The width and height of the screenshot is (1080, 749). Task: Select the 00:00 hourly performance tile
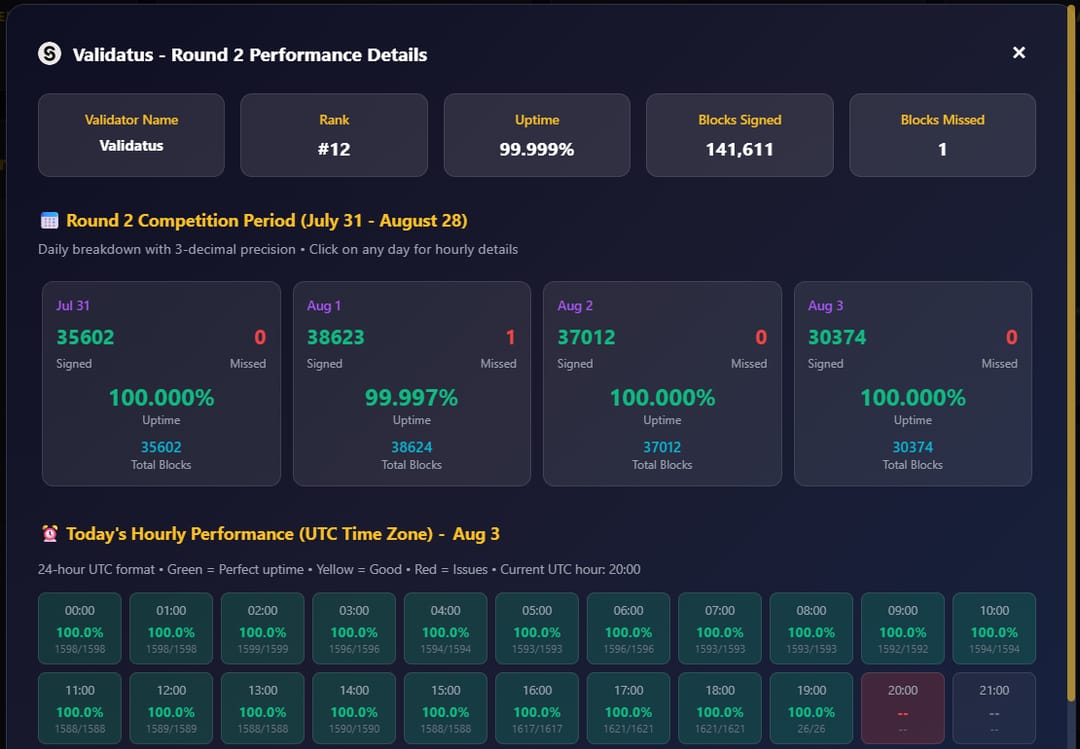[79, 628]
